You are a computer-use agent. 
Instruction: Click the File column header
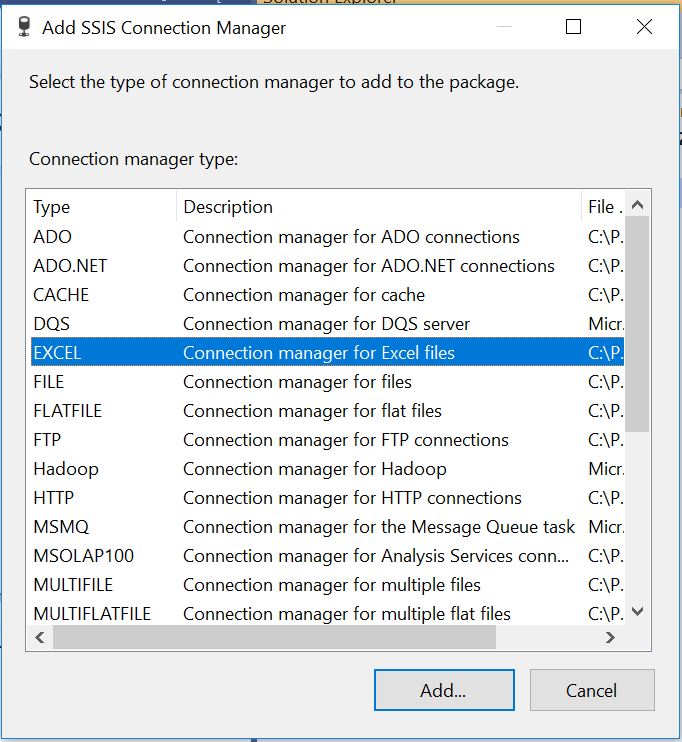(603, 207)
